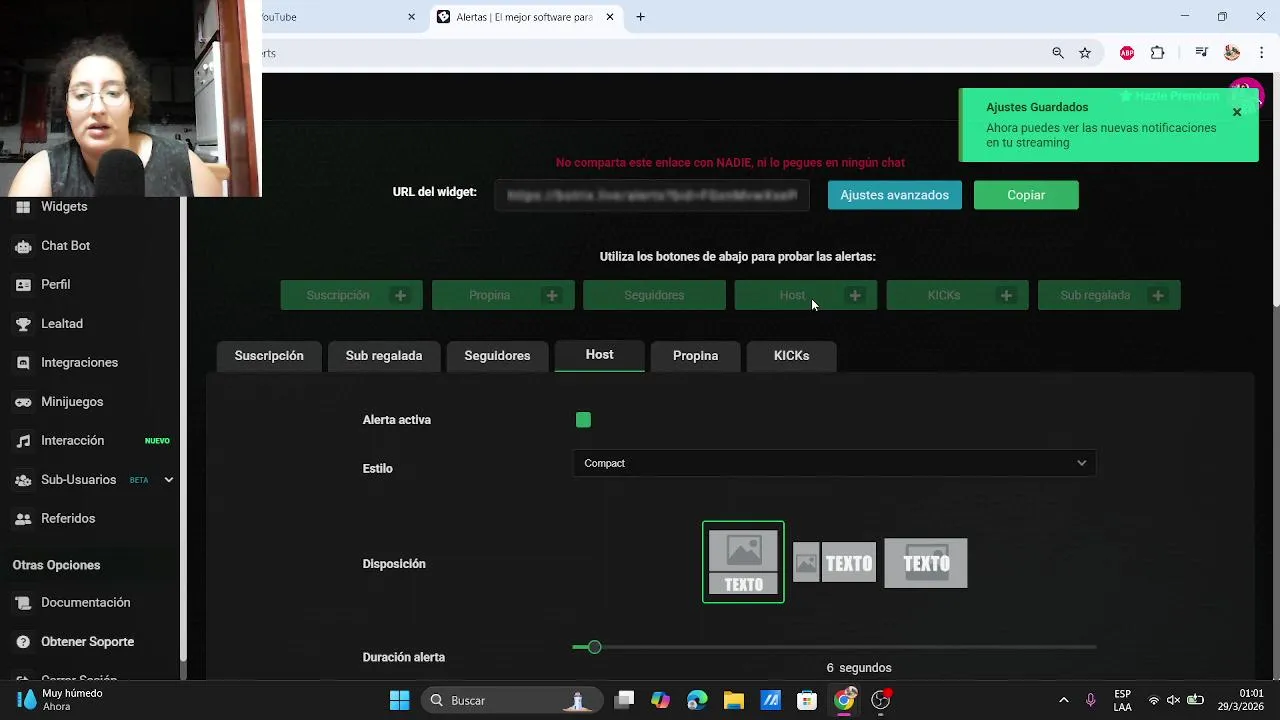Click the Perfil card icon
Screen dimensions: 1280x720
(x=23, y=285)
